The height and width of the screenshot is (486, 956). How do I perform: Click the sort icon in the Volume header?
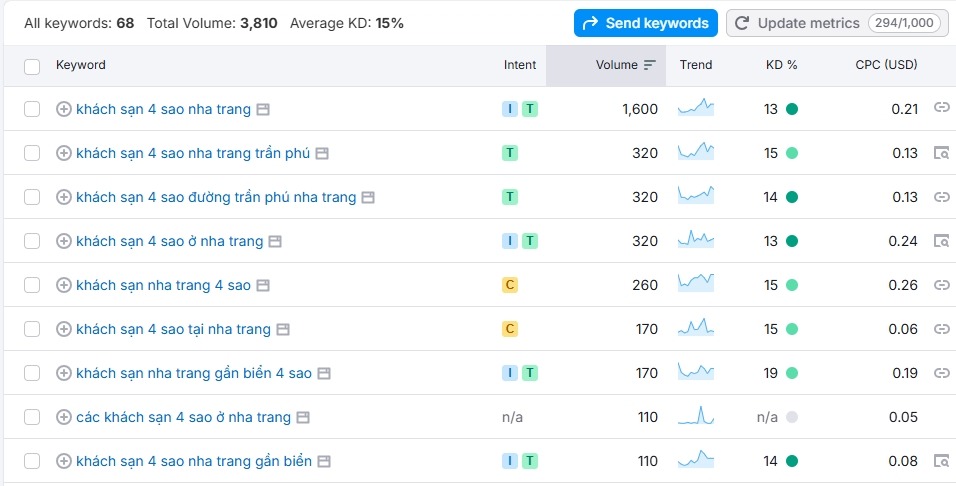point(650,65)
